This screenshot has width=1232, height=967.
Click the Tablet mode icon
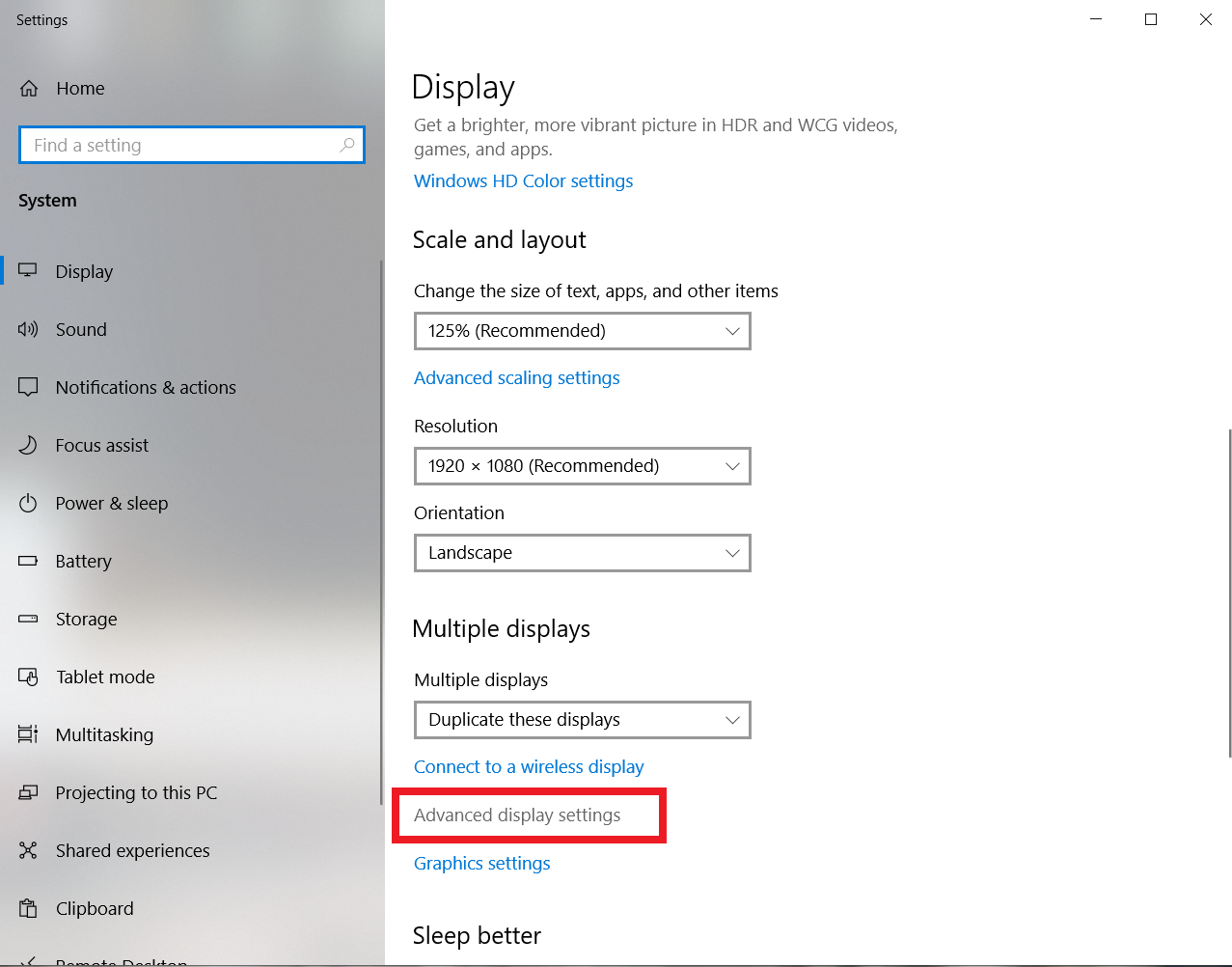28,677
